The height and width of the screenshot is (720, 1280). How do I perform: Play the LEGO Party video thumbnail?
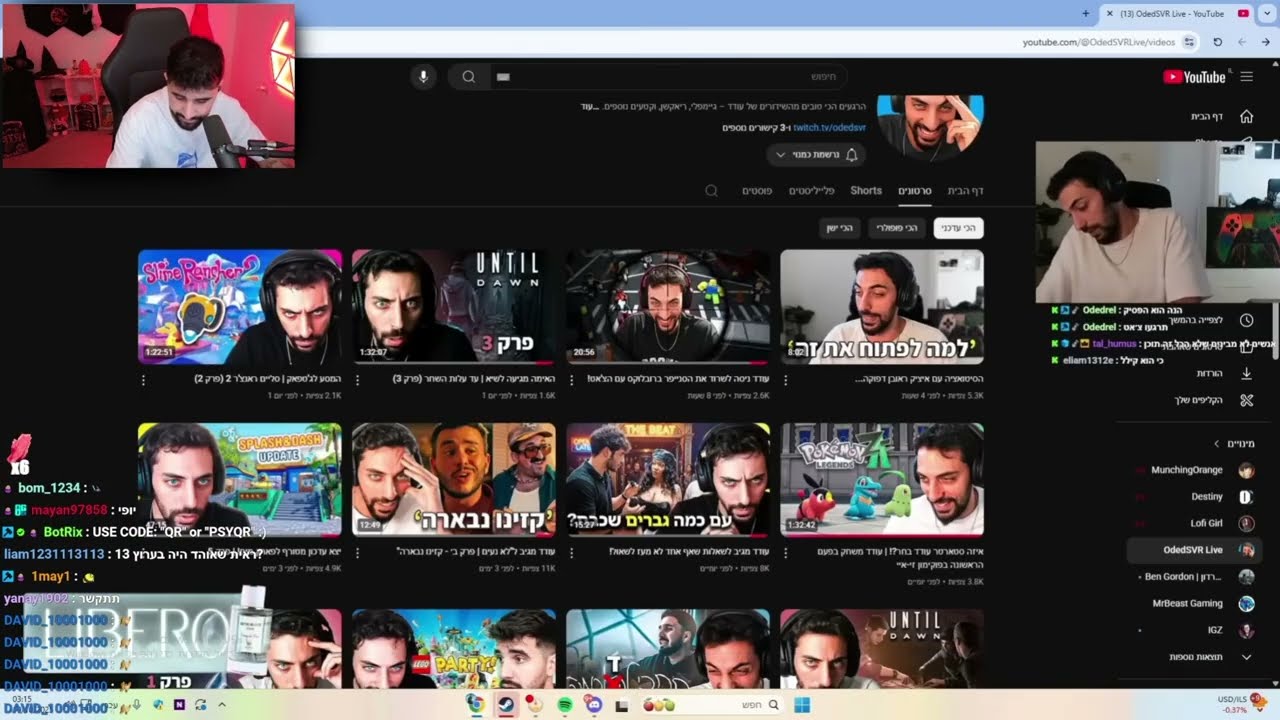[454, 649]
